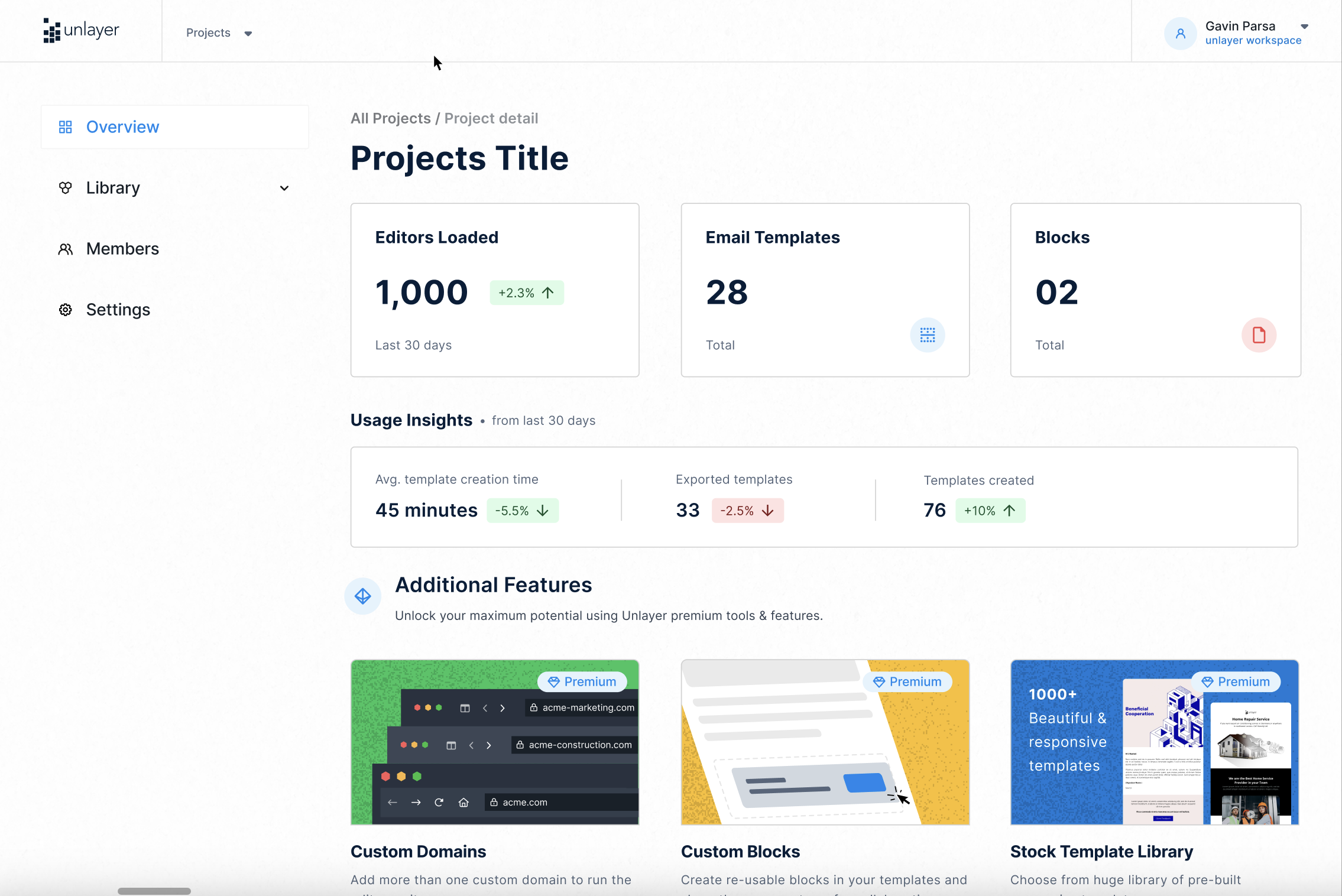Click the Overview grid icon

coord(65,127)
